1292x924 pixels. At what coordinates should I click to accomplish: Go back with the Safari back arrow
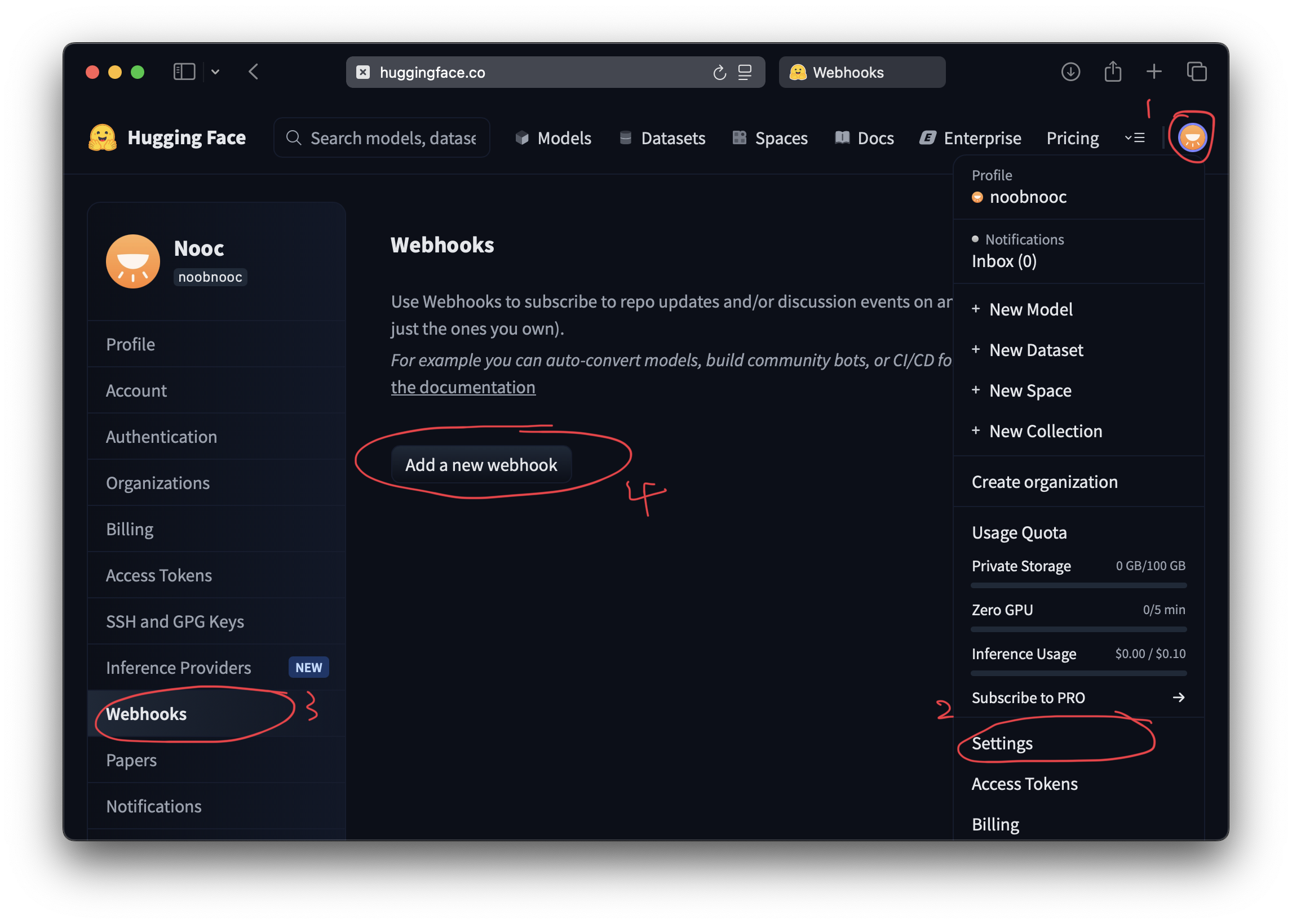pyautogui.click(x=254, y=72)
